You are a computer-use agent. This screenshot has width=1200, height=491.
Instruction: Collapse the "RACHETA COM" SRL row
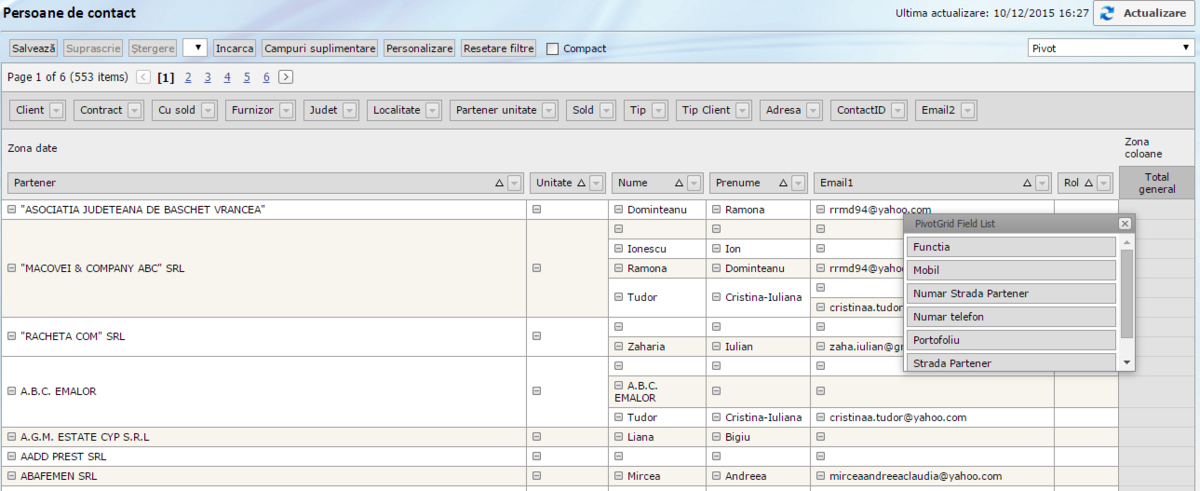(12, 337)
